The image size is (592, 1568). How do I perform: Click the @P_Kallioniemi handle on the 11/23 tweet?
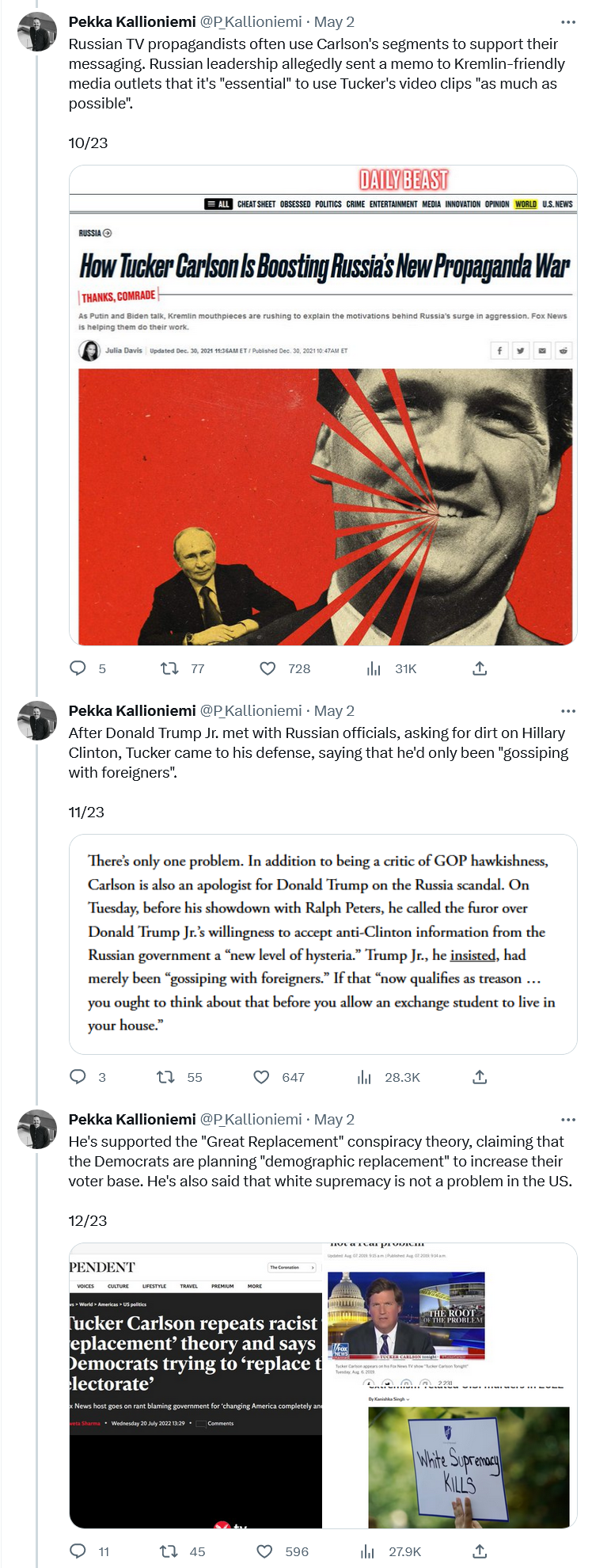pyautogui.click(x=250, y=711)
